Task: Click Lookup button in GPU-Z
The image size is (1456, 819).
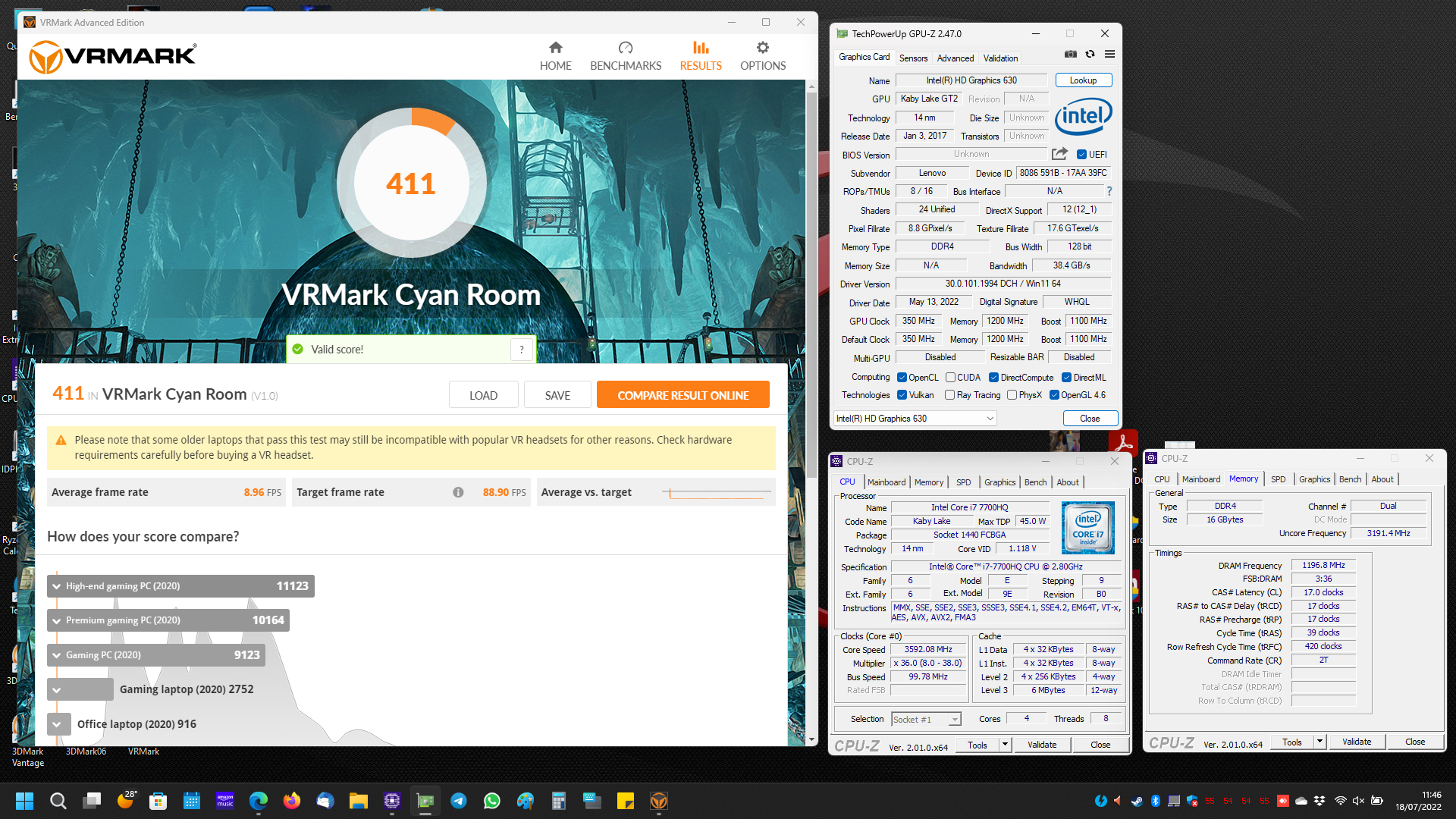Action: [1083, 80]
